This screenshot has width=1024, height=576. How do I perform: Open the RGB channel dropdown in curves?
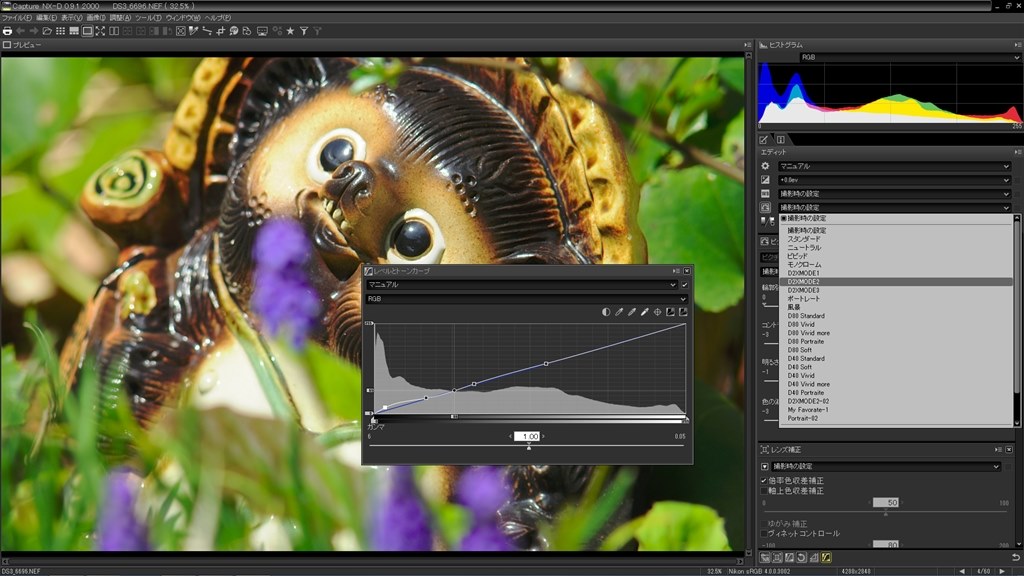[x=526, y=298]
